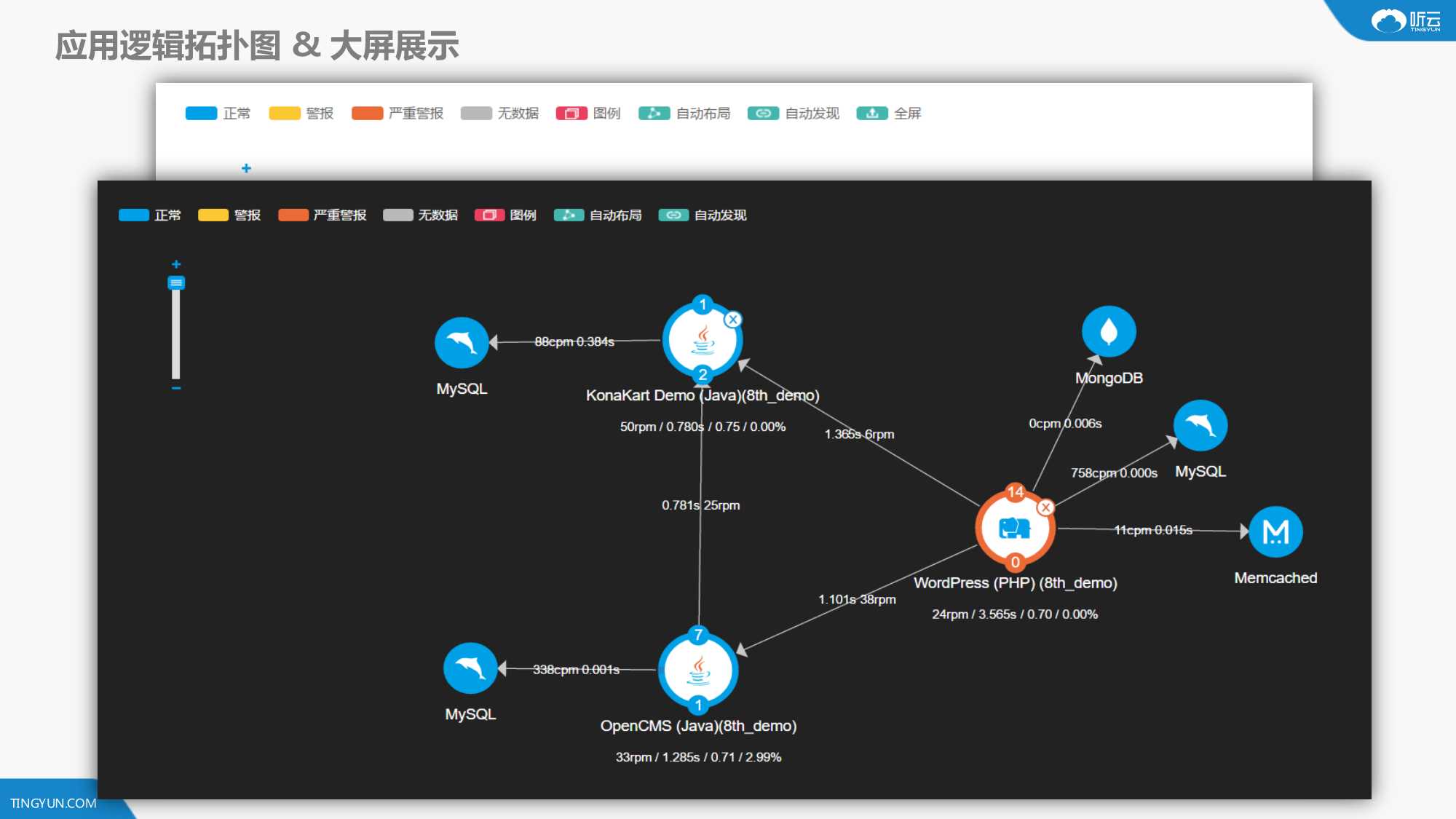Screen dimensions: 1456x819
Task: Click gray 无数据 swatch in dark panel
Action: (398, 215)
